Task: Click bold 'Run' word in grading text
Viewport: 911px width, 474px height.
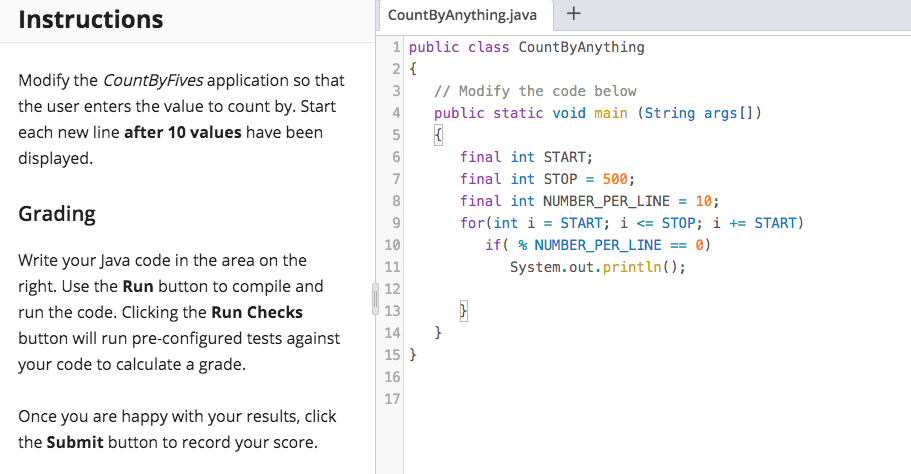Action: [138, 286]
